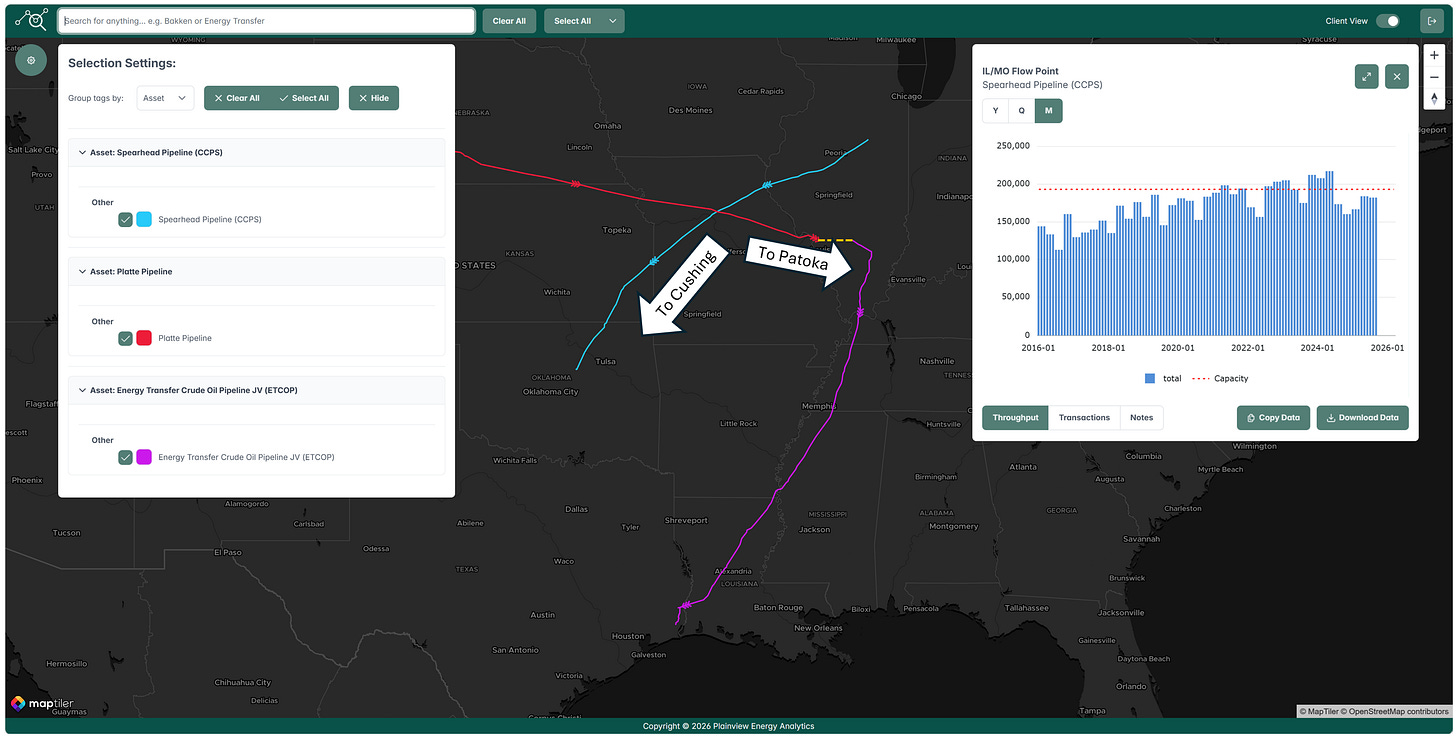The width and height of the screenshot is (1456, 737).
Task: Open the Group tags by Asset dropdown
Action: [165, 98]
